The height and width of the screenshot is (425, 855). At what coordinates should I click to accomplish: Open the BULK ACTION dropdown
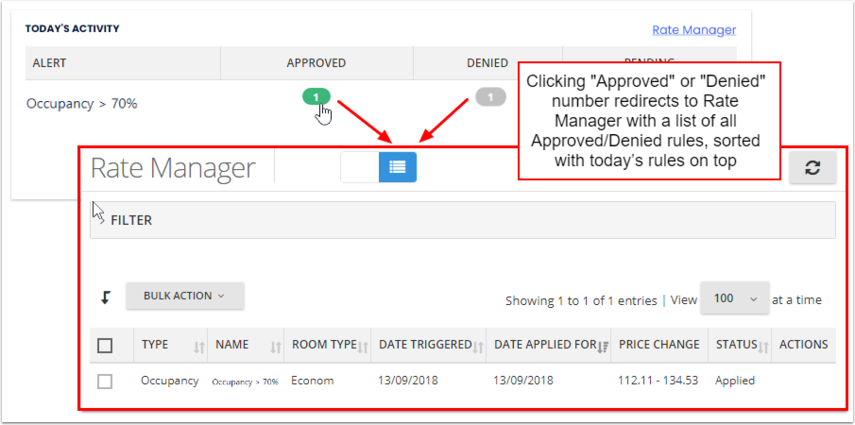coord(185,296)
